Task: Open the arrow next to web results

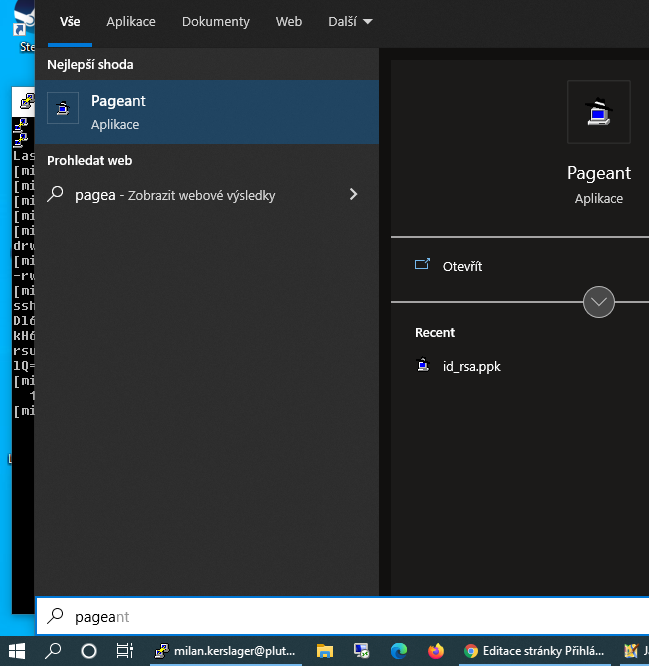Action: 353,195
